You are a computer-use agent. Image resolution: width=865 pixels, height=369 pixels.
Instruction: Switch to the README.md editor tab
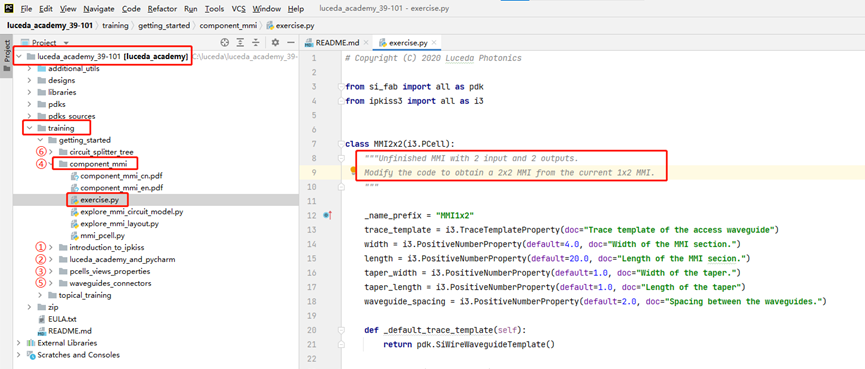coord(336,42)
